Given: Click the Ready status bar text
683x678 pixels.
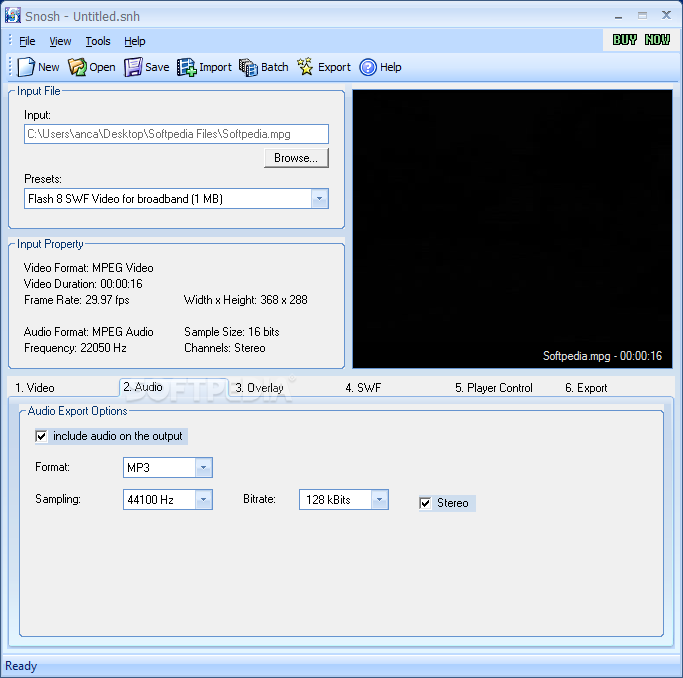Looking at the screenshot, I should pyautogui.click(x=21, y=666).
